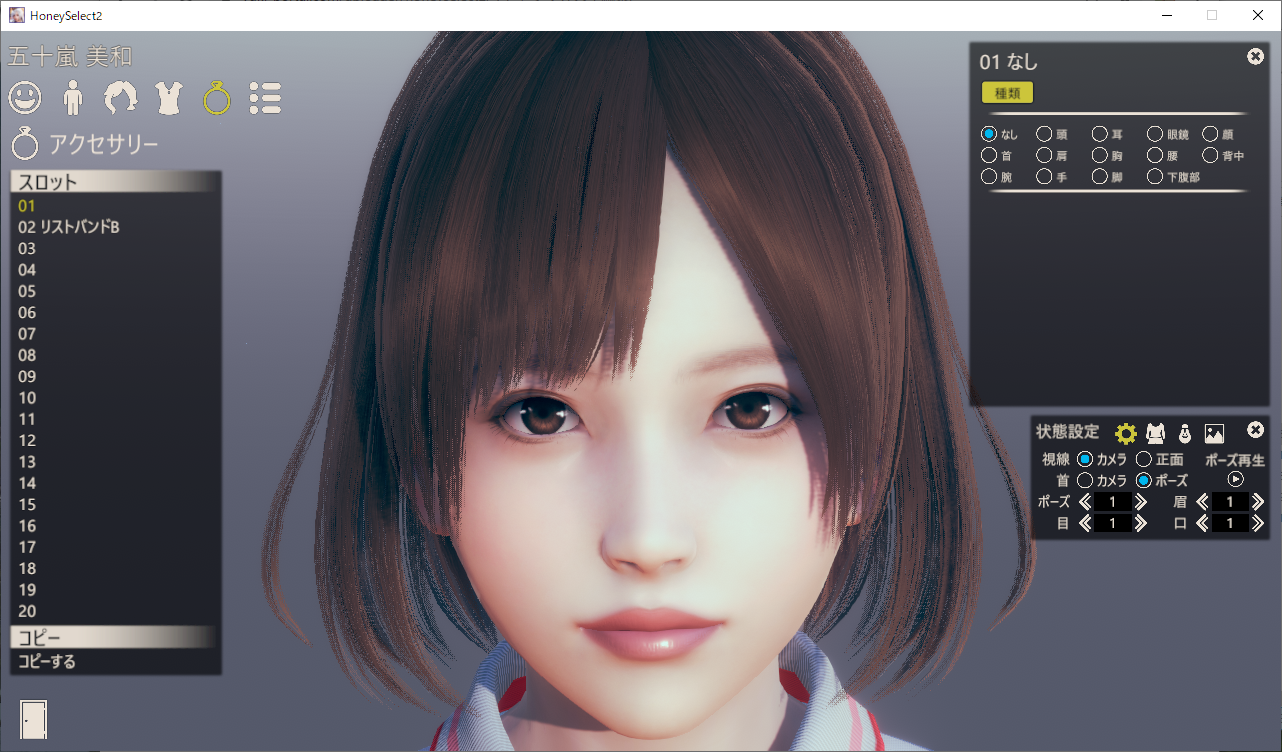Open the list options category icon
Image resolution: width=1282 pixels, height=752 pixels.
[x=265, y=98]
